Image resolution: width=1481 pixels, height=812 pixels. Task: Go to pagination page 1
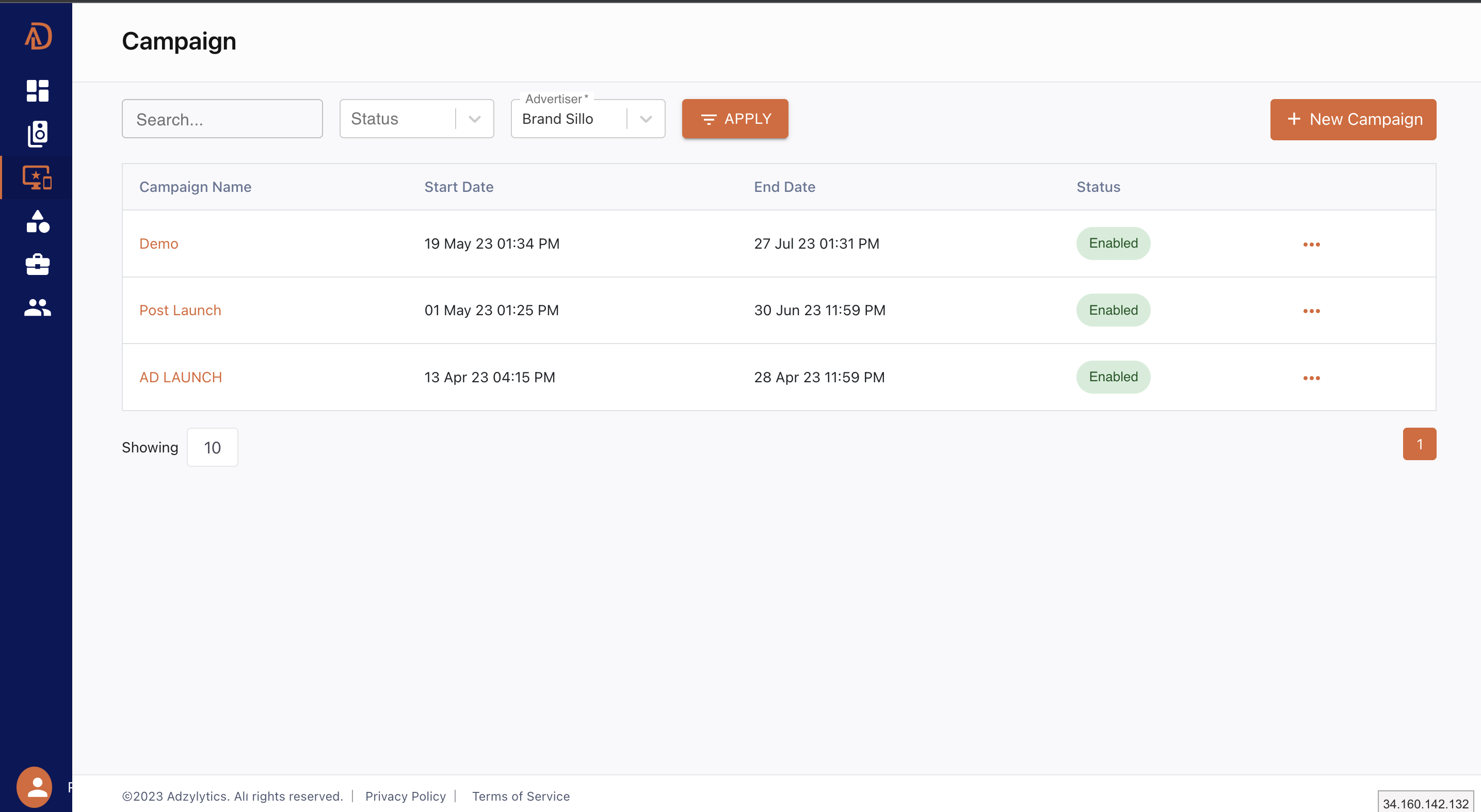coord(1419,444)
